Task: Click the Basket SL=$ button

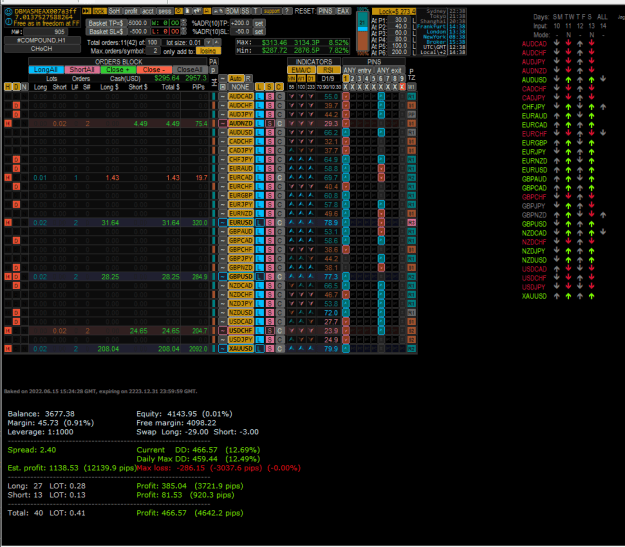Action: click(x=106, y=31)
